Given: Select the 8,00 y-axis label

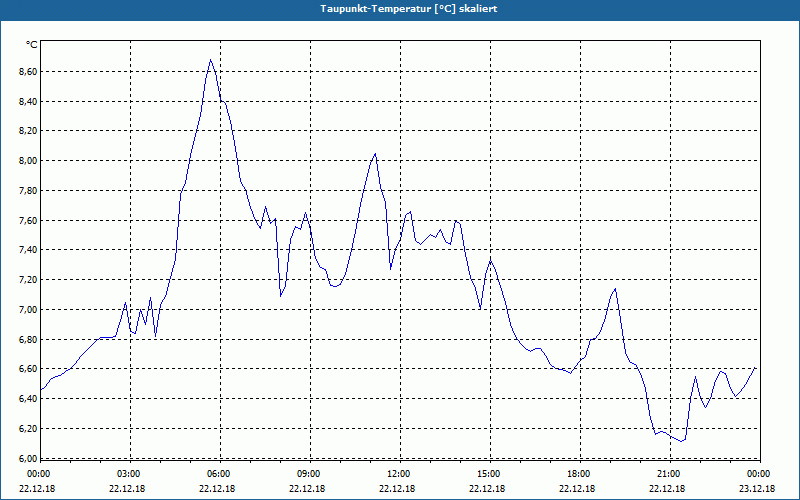Looking at the screenshot, I should (x=28, y=161).
